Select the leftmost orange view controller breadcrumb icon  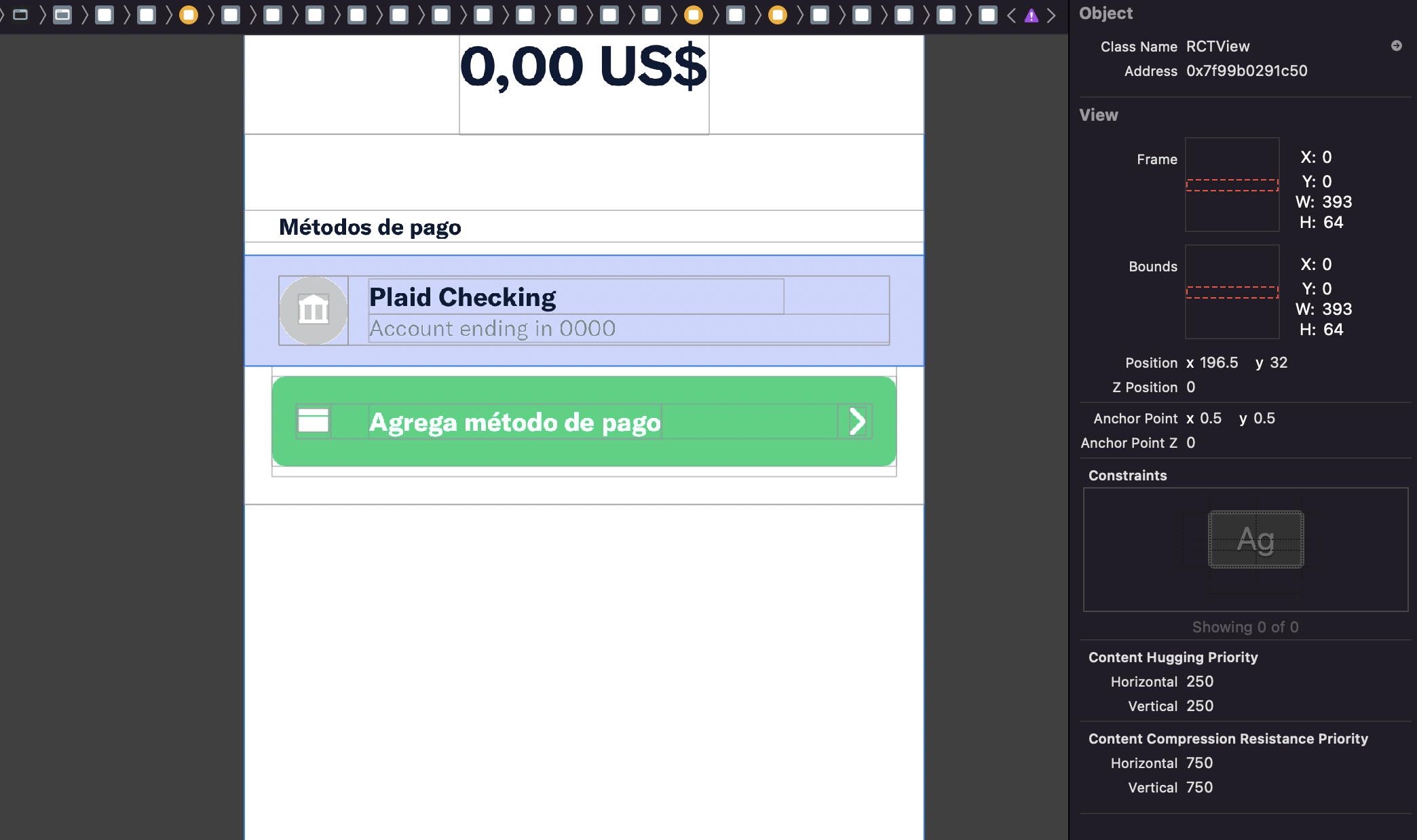(x=189, y=15)
